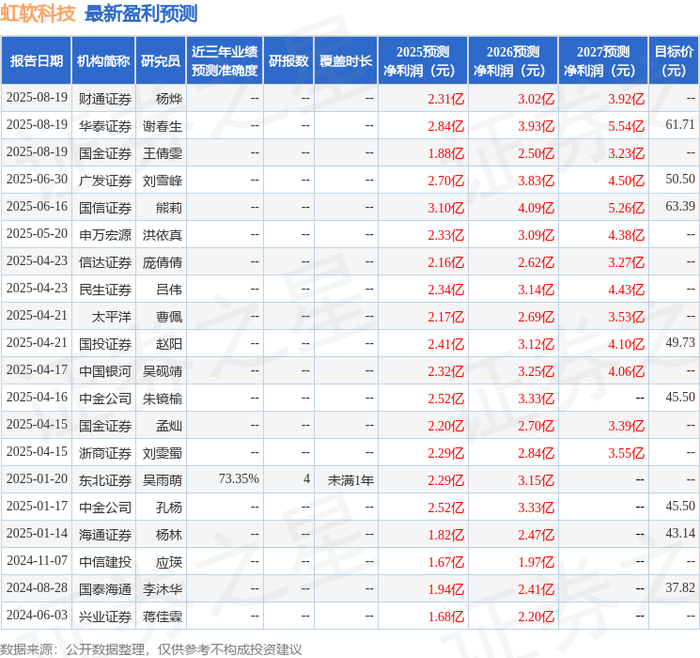Image resolution: width=700 pixels, height=658 pixels.
Task: Click report date 2025-06-16
Action: [37, 206]
